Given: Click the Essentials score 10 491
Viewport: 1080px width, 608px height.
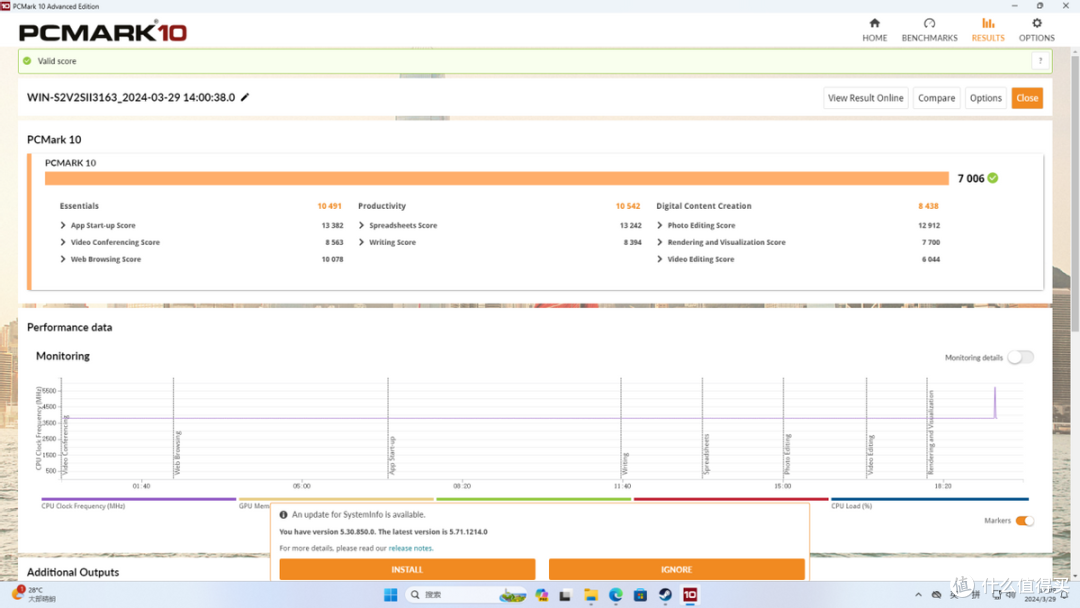Looking at the screenshot, I should 329,206.
